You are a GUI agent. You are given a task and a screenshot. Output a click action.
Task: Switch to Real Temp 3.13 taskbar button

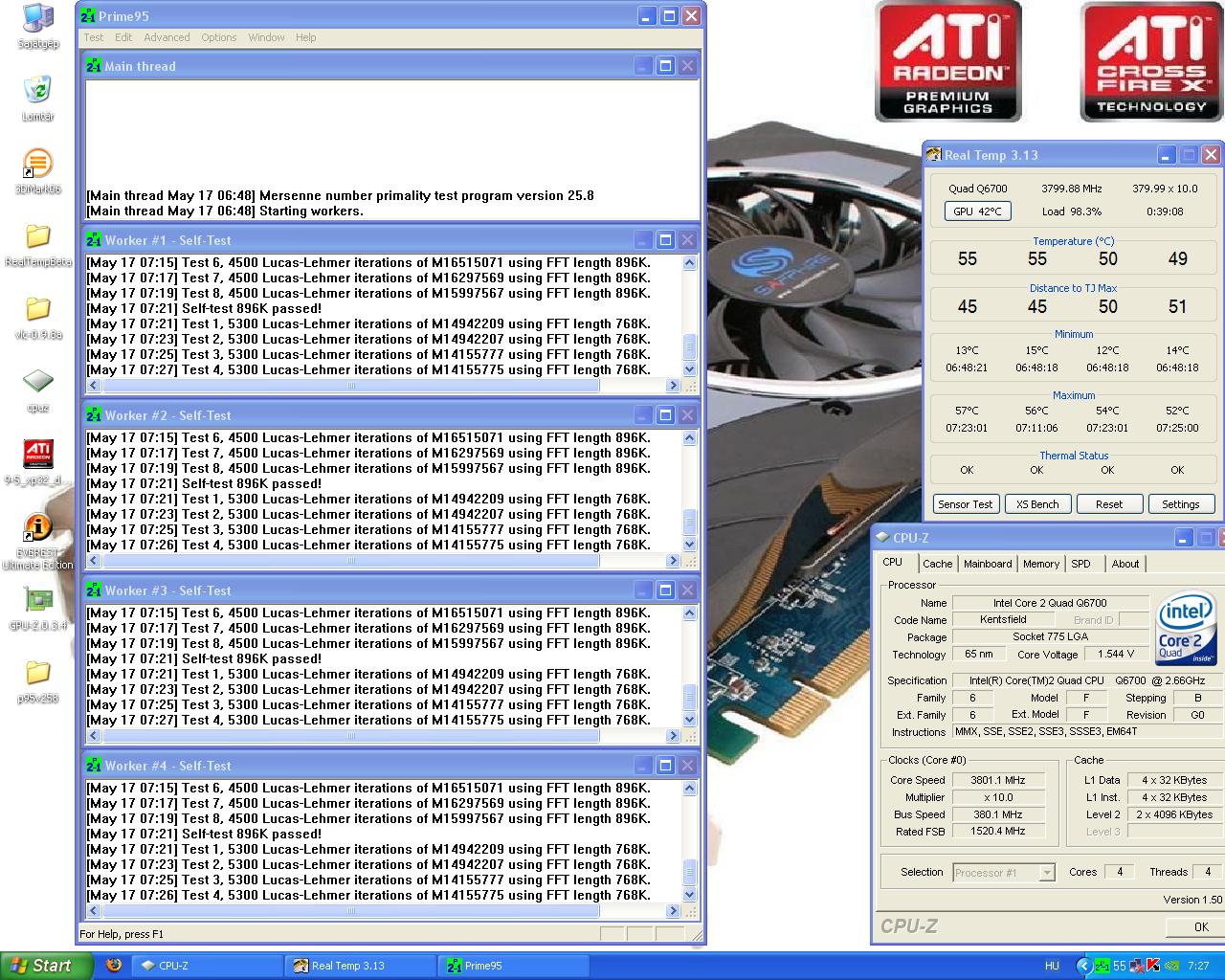361,966
